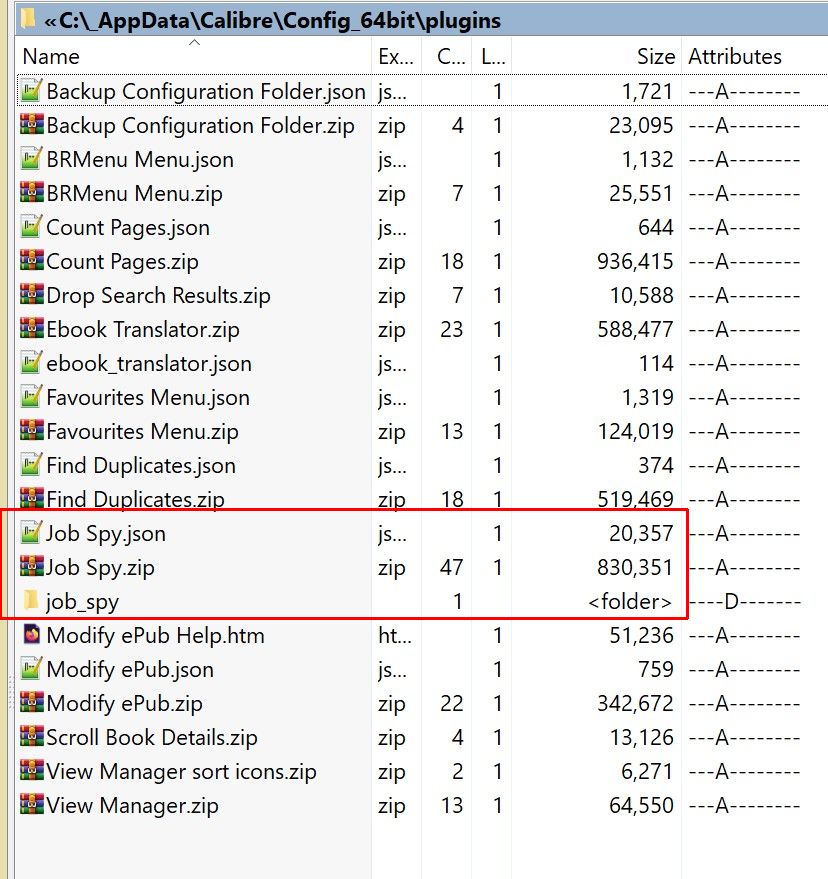828x879 pixels.
Task: Click the ht... extension of Modify ePub Help
Action: (x=395, y=636)
